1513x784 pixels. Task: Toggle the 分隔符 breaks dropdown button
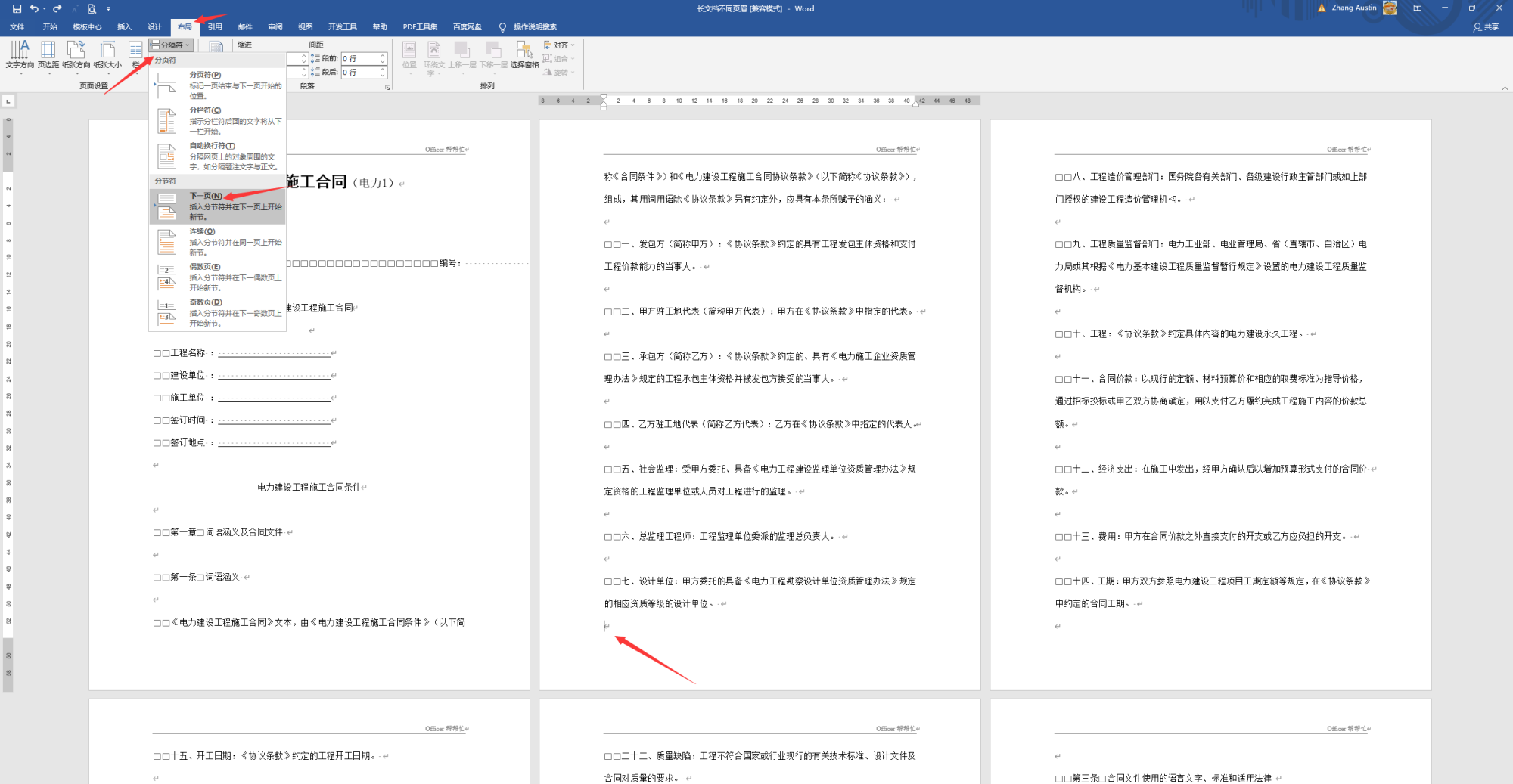(x=171, y=45)
